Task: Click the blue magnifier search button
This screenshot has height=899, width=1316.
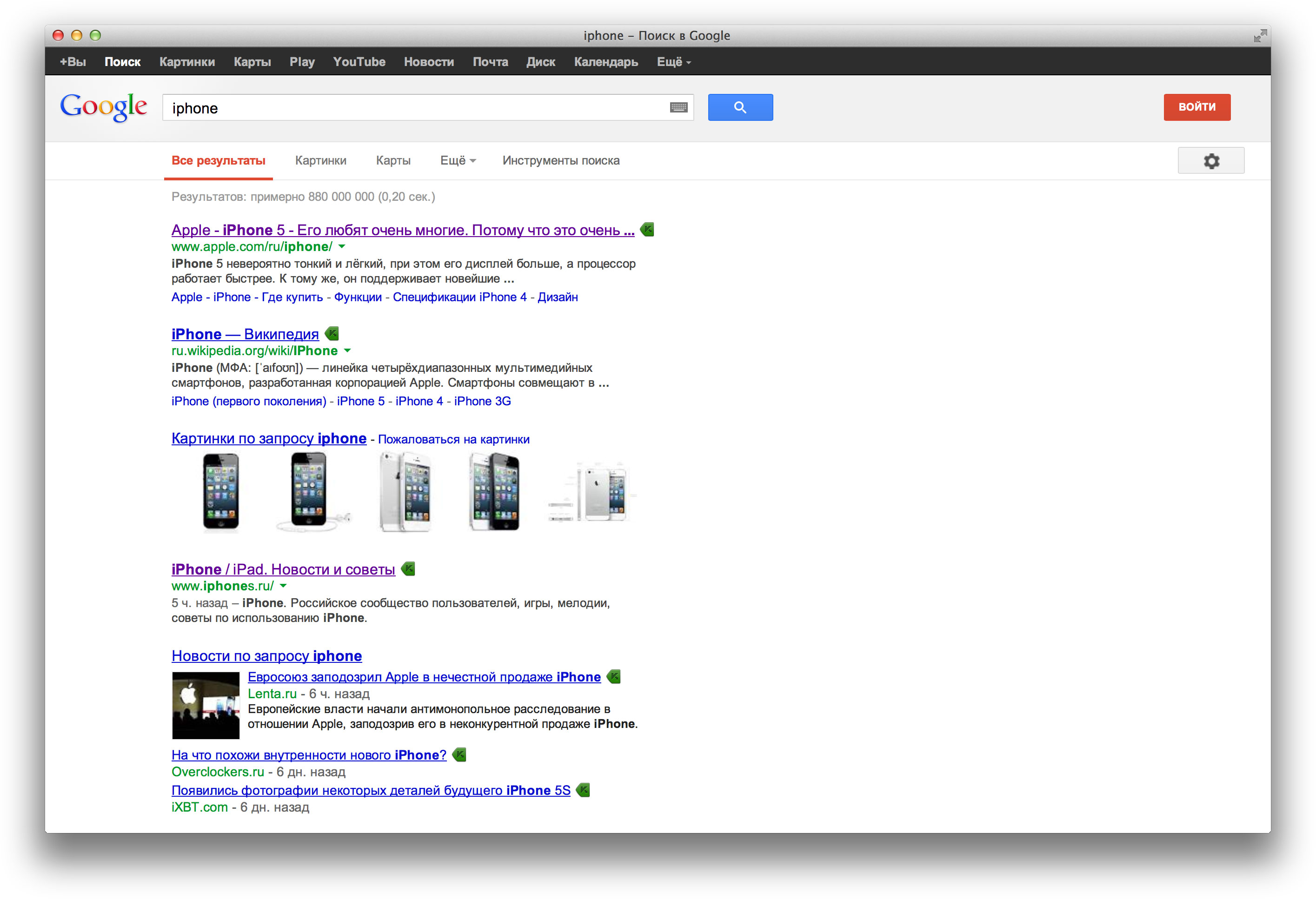Action: coord(740,107)
